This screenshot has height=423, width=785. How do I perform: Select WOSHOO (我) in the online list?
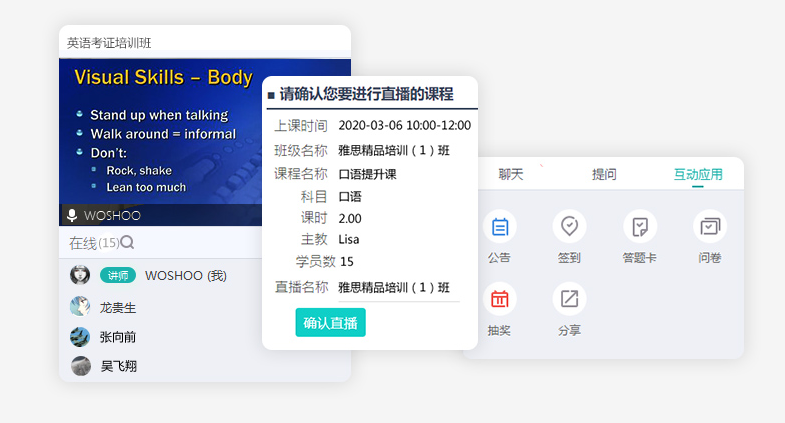[x=186, y=275]
